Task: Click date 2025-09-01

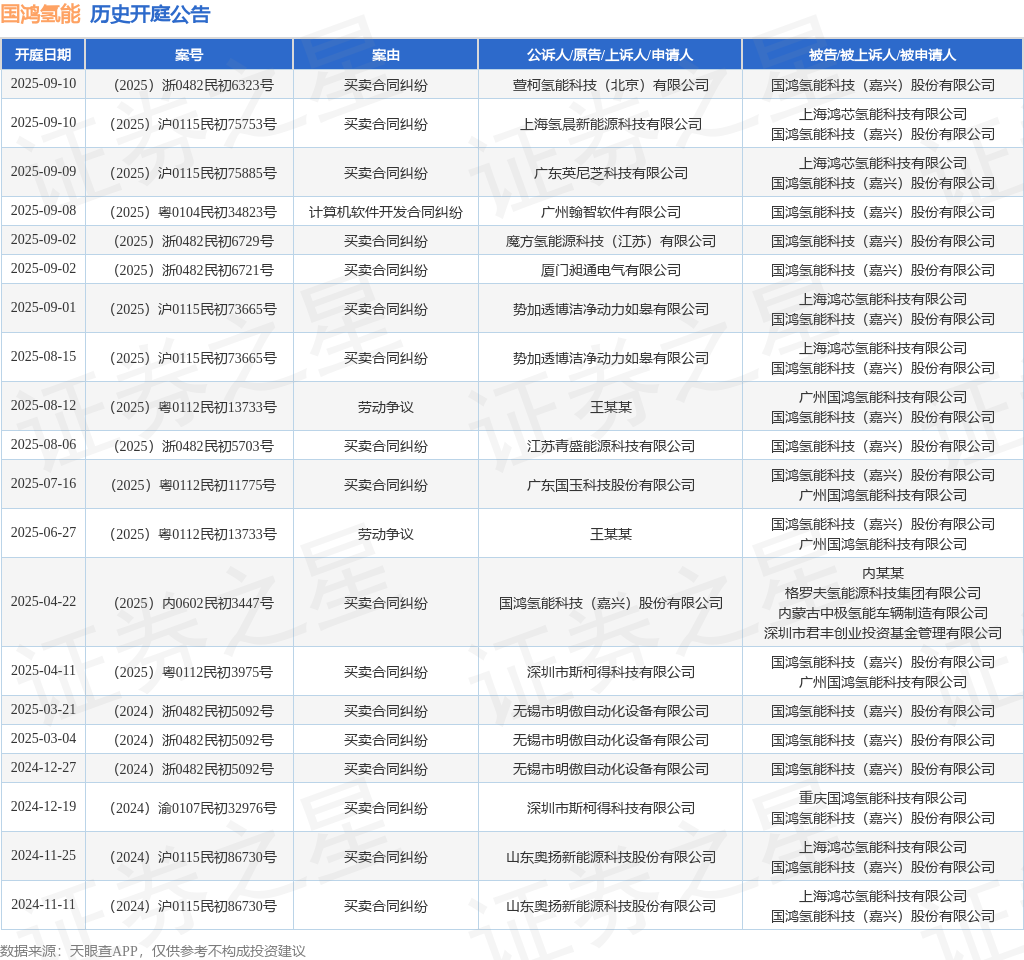Action: pos(43,307)
